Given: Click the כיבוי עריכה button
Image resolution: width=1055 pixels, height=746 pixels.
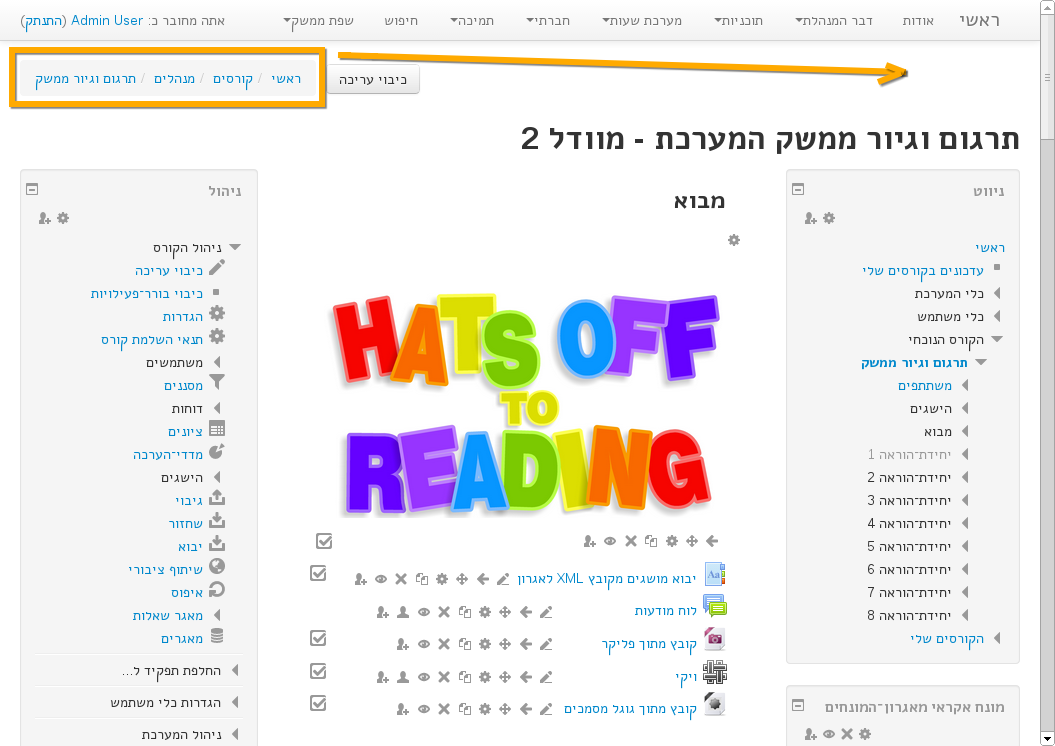Looking at the screenshot, I should click(x=373, y=79).
